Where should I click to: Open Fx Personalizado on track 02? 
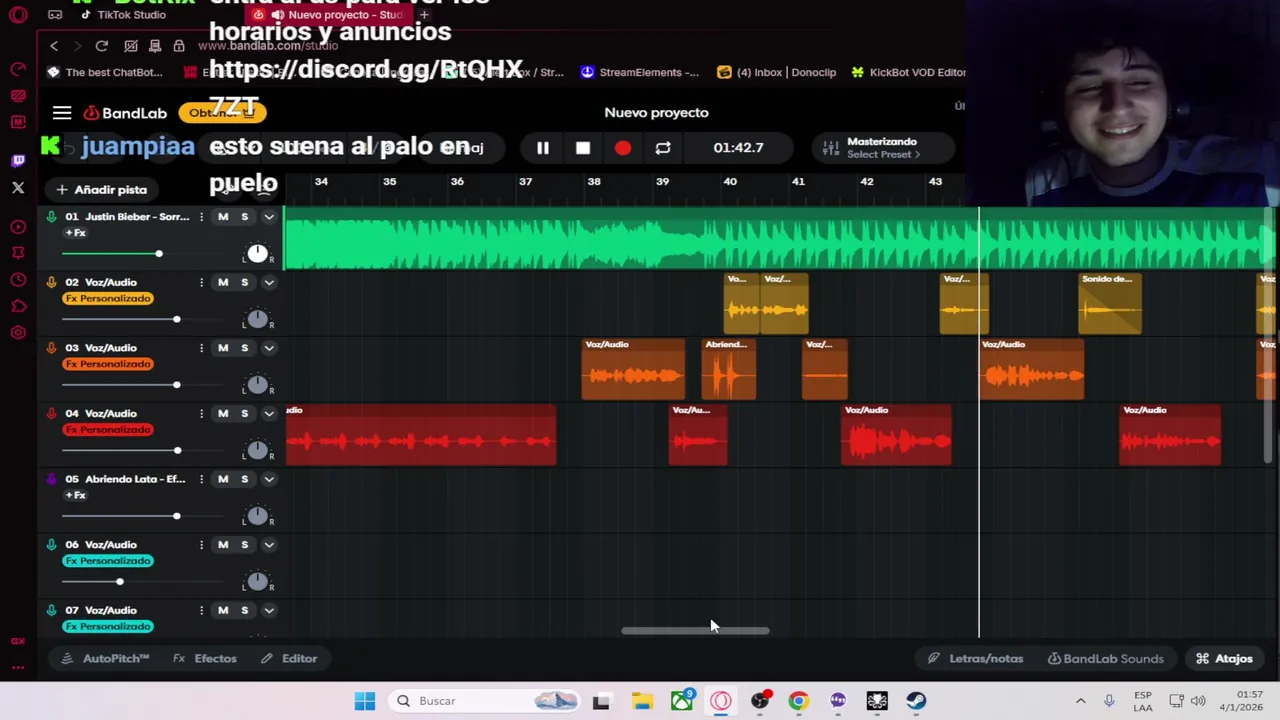[108, 299]
